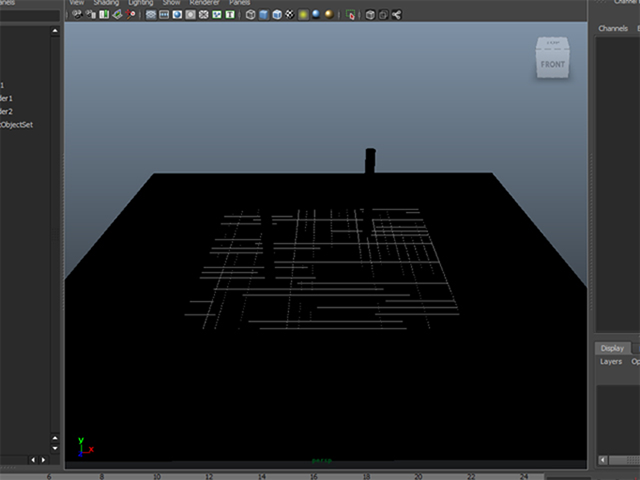Toggle the Safe Action icon
640x480 pixels.
[x=217, y=15]
